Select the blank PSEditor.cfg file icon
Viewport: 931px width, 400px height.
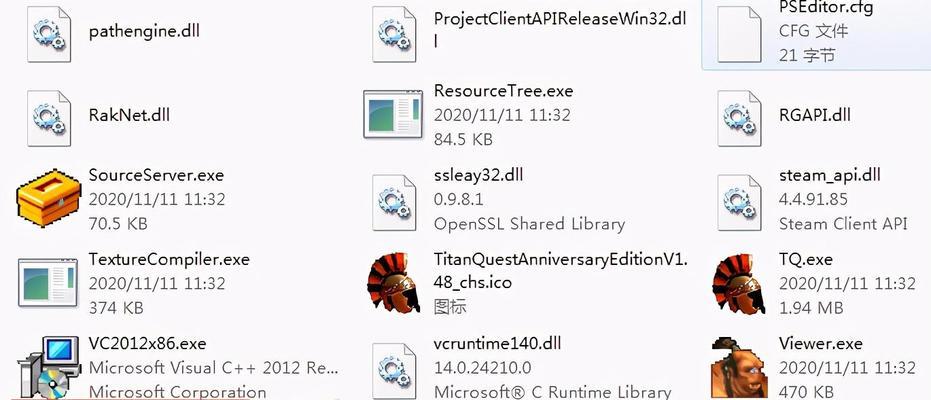tap(739, 34)
